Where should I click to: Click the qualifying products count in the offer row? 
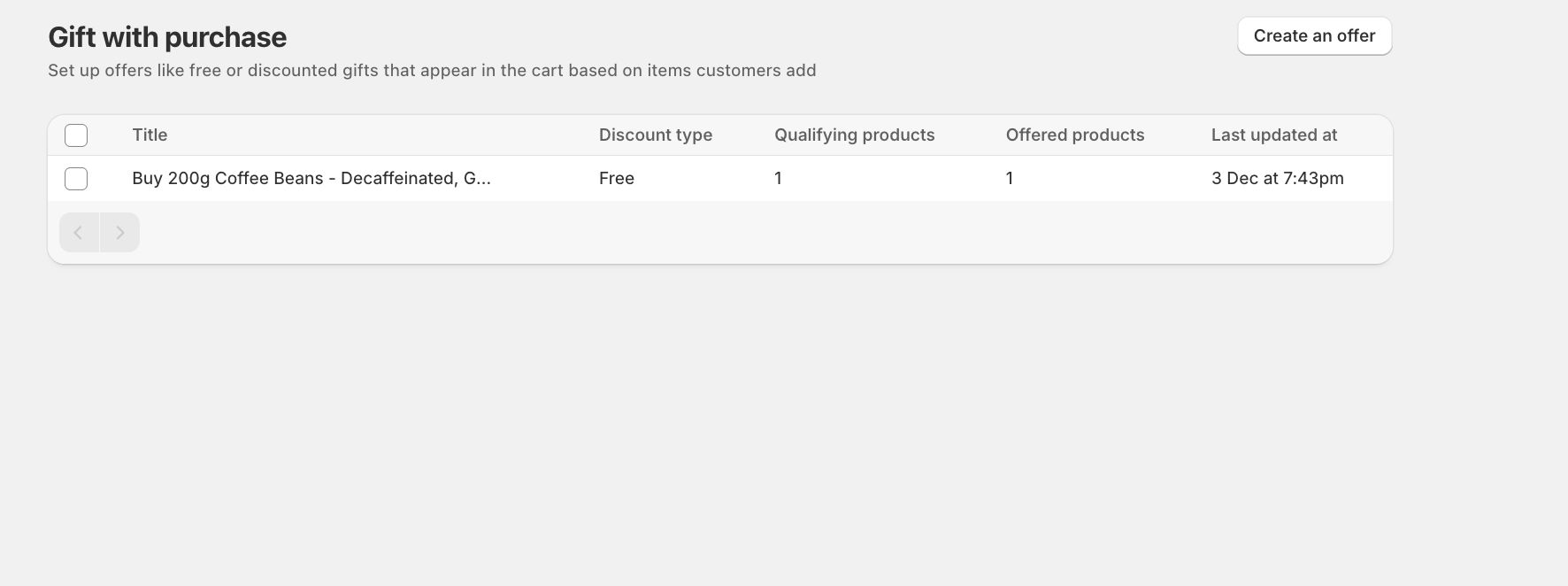(x=778, y=179)
